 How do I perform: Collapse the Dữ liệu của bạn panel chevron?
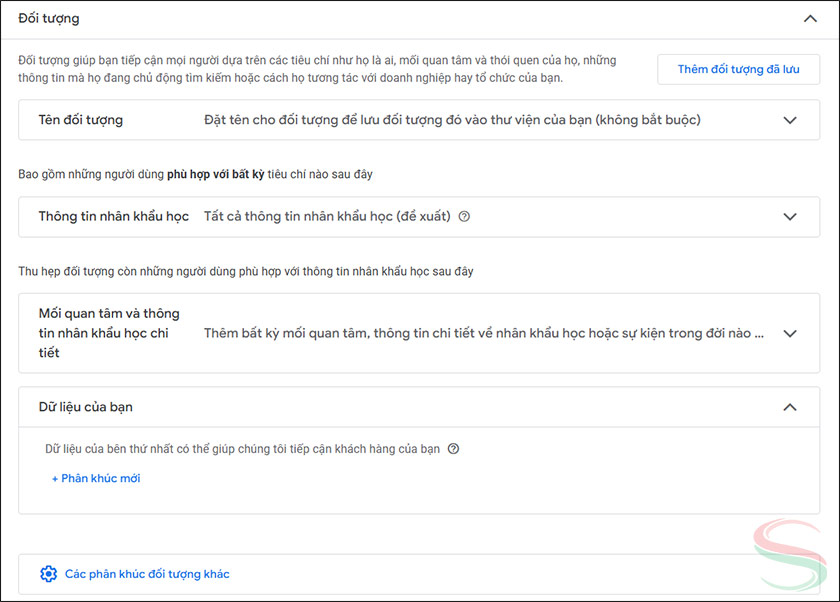tap(790, 407)
